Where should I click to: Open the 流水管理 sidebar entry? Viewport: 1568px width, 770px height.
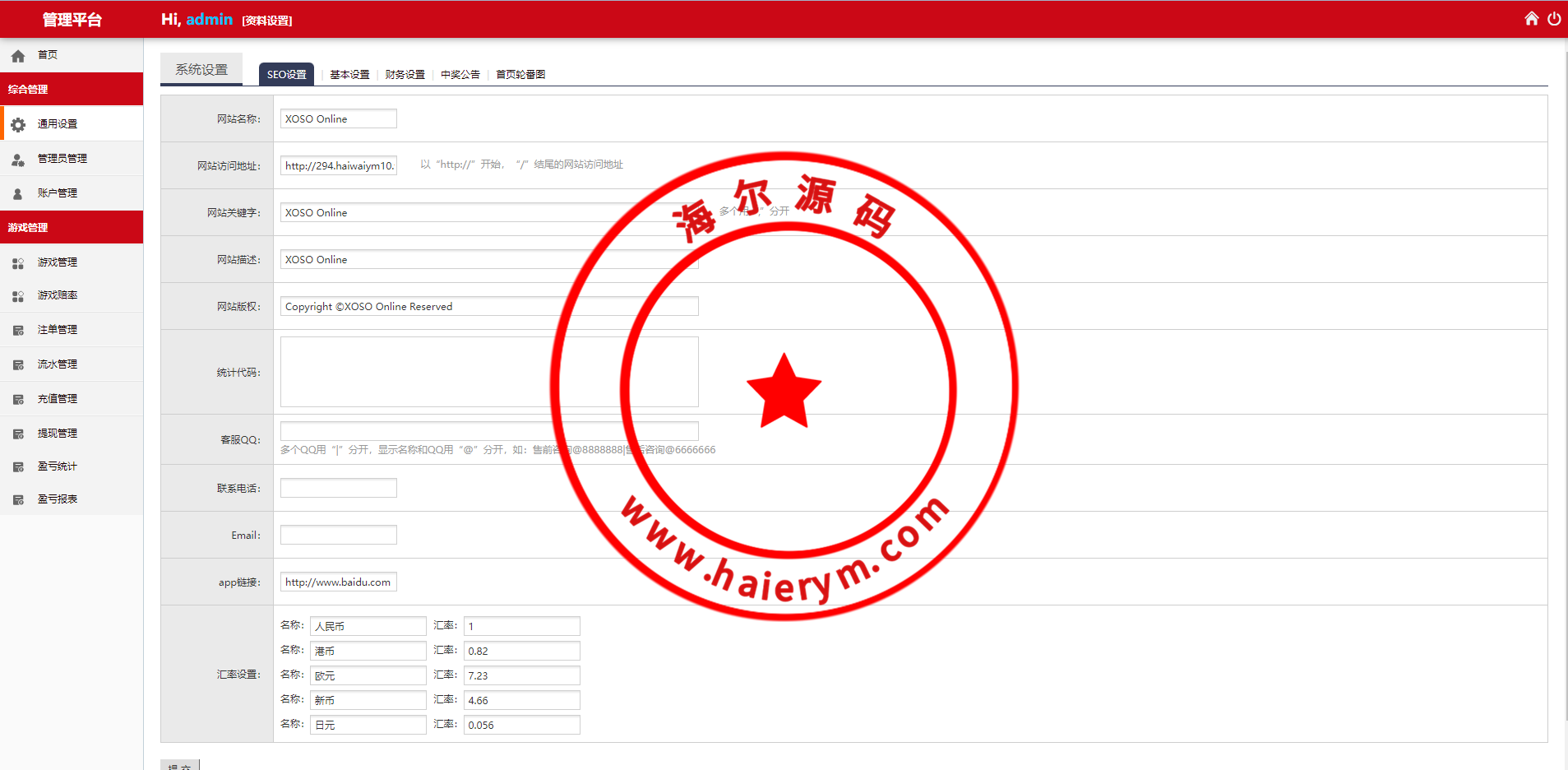pos(57,364)
